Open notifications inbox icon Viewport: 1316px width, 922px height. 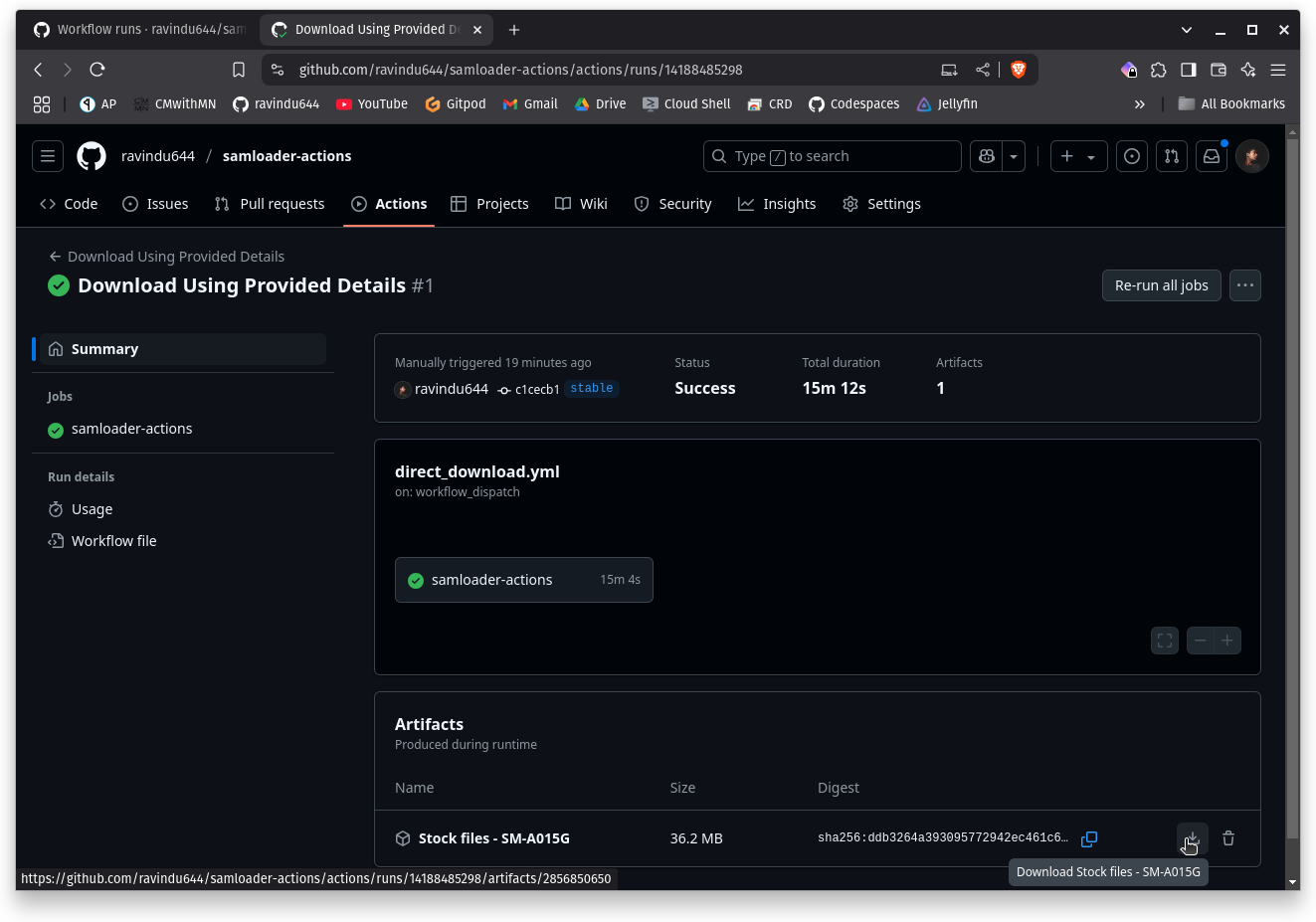pyautogui.click(x=1212, y=156)
